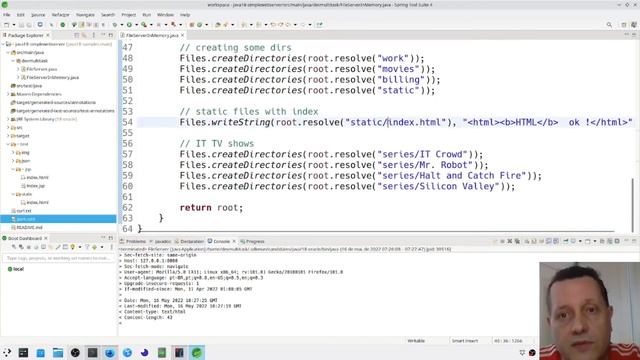Toggle Show Console When Standard Error Changes
The image size is (640, 360).
556,241
